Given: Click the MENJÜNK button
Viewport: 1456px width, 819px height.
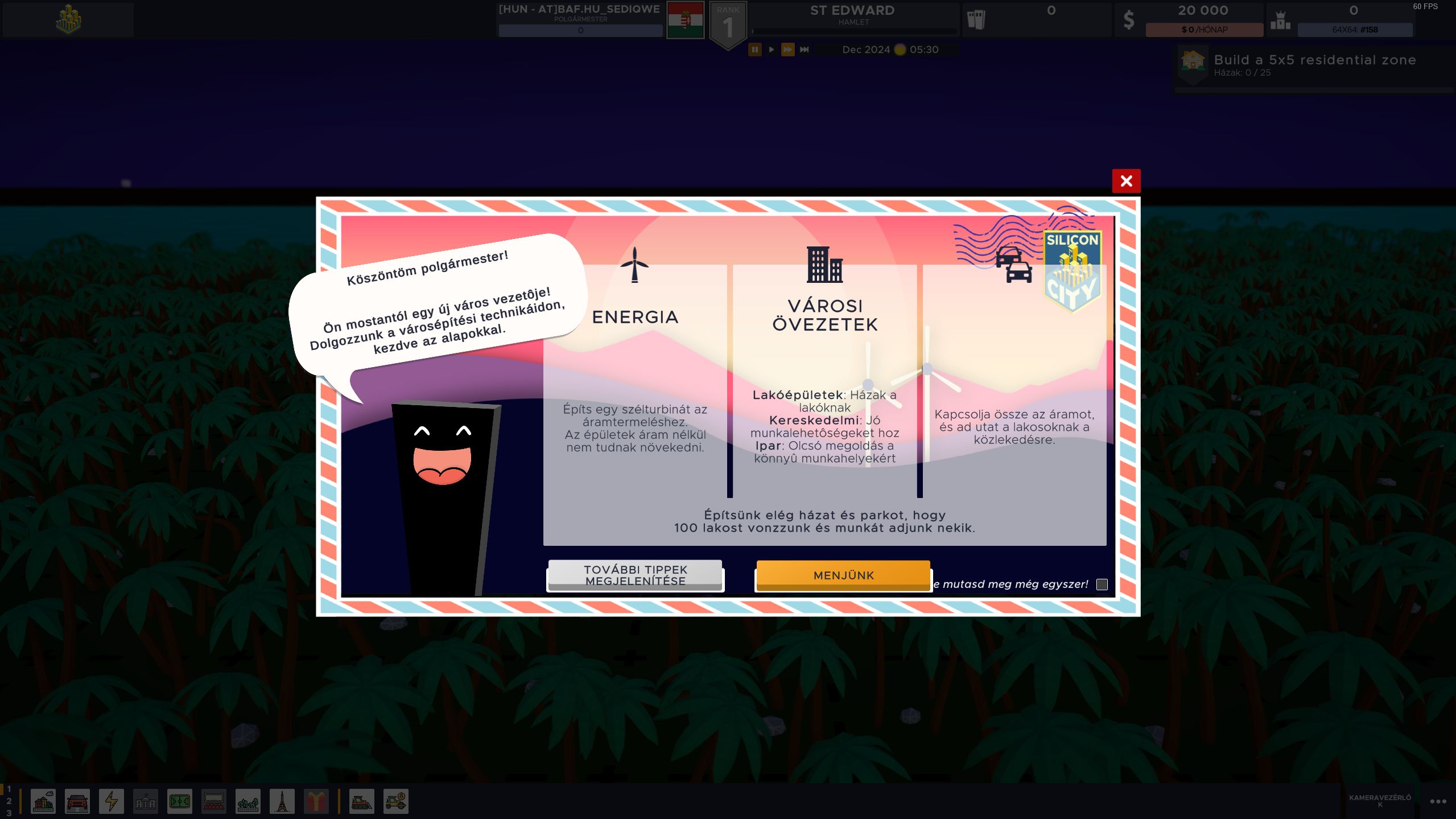Looking at the screenshot, I should 843,575.
